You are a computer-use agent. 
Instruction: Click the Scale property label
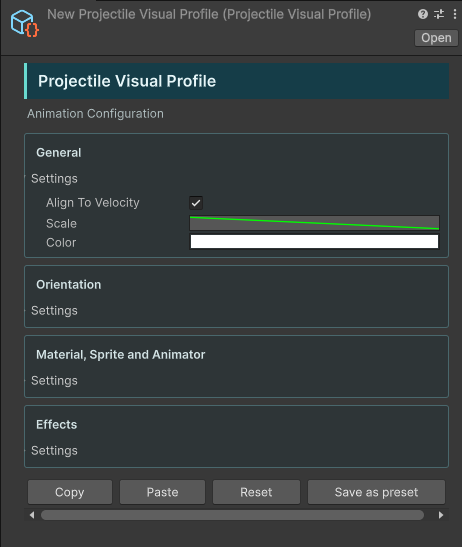[61, 224]
